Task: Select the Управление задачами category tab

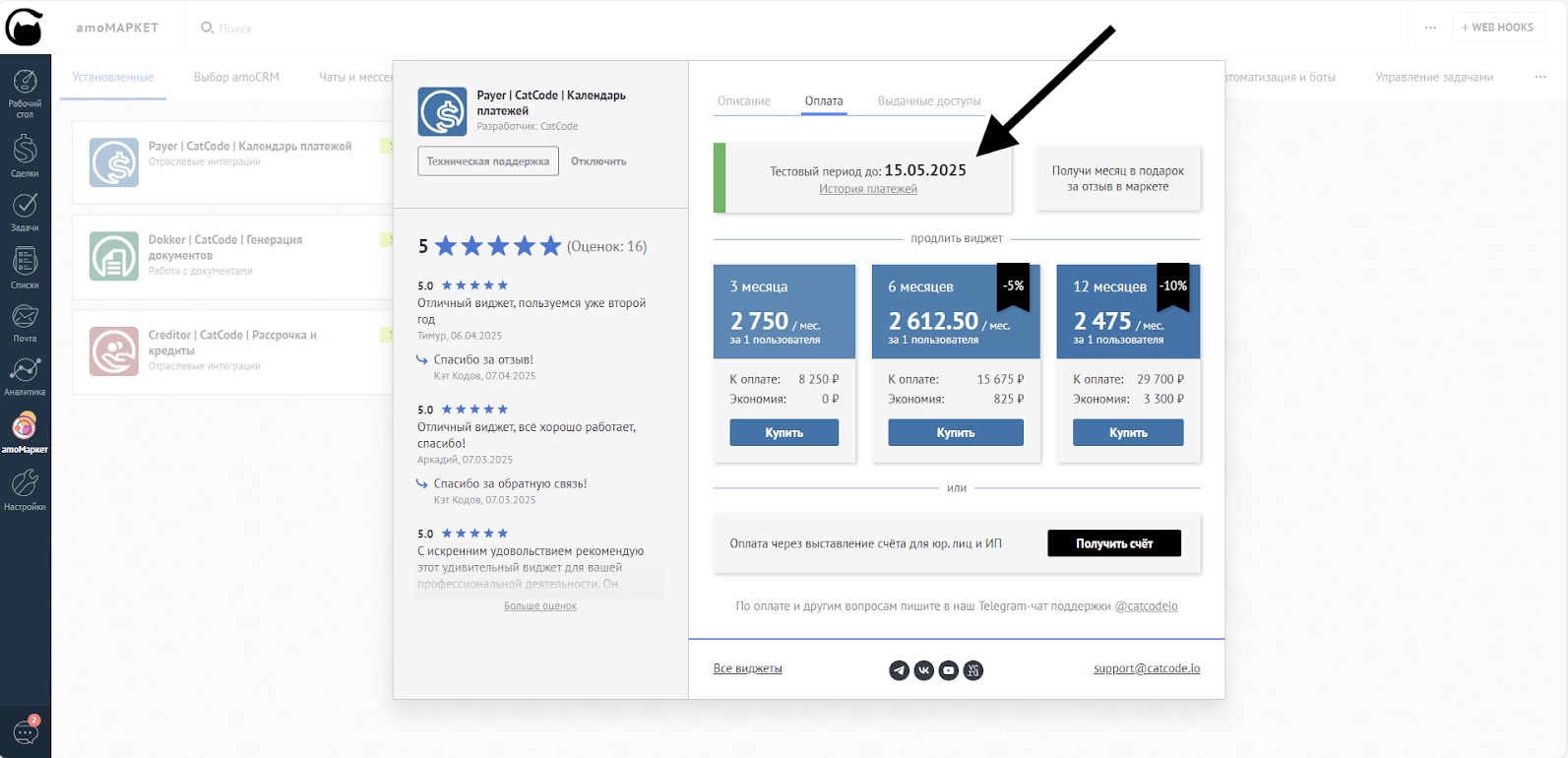Action: (x=1434, y=77)
